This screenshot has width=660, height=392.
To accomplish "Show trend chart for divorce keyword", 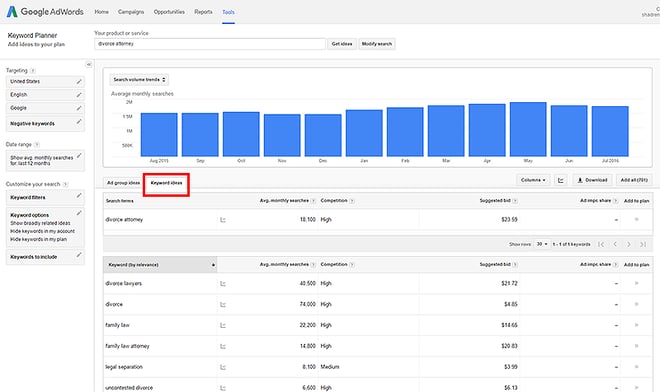I will click(223, 304).
